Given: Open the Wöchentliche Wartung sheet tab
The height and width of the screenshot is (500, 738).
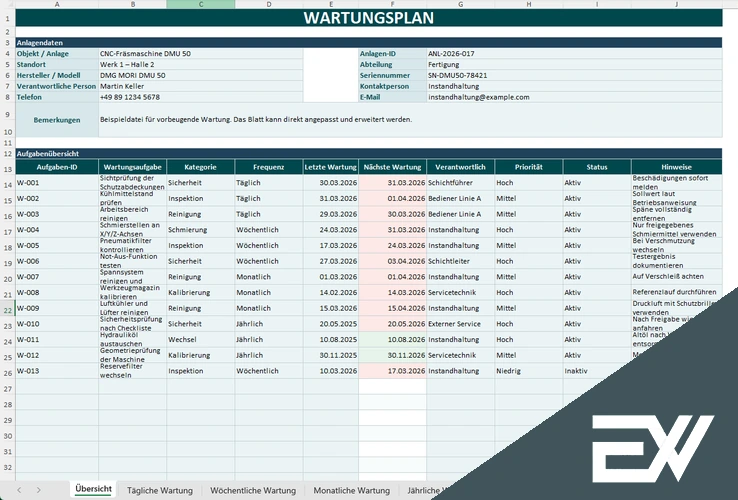Looking at the screenshot, I should (x=253, y=491).
